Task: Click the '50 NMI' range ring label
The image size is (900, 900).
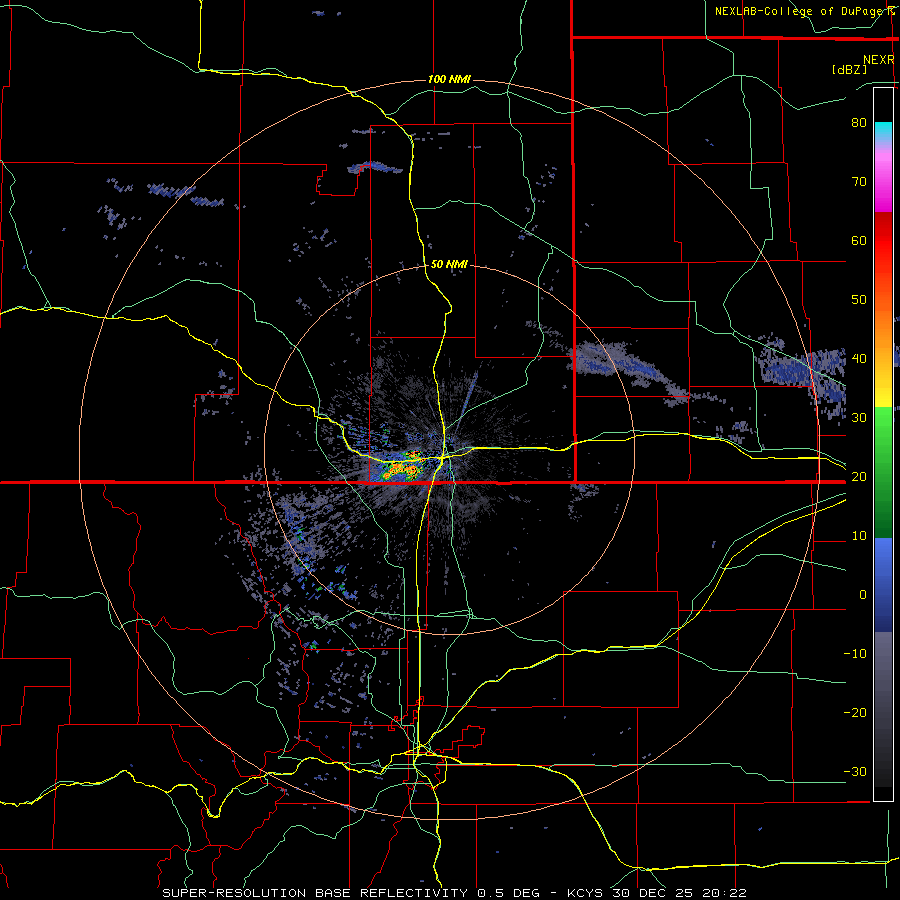Action: click(x=449, y=265)
